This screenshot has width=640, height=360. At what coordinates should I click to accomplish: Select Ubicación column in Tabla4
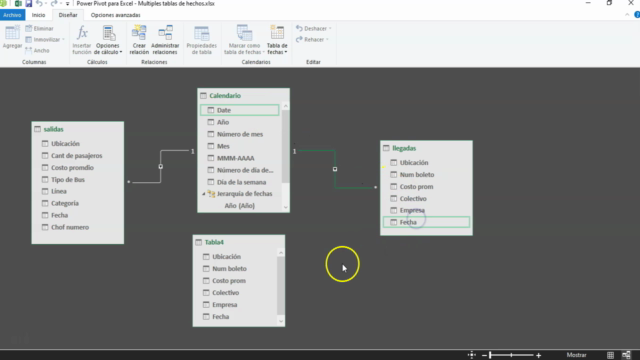pos(227,257)
